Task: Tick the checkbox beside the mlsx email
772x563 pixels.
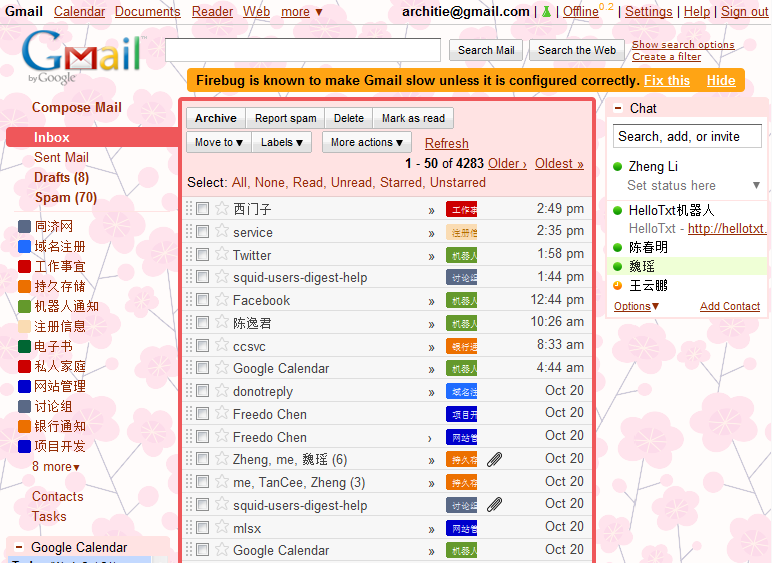Action: pos(203,528)
